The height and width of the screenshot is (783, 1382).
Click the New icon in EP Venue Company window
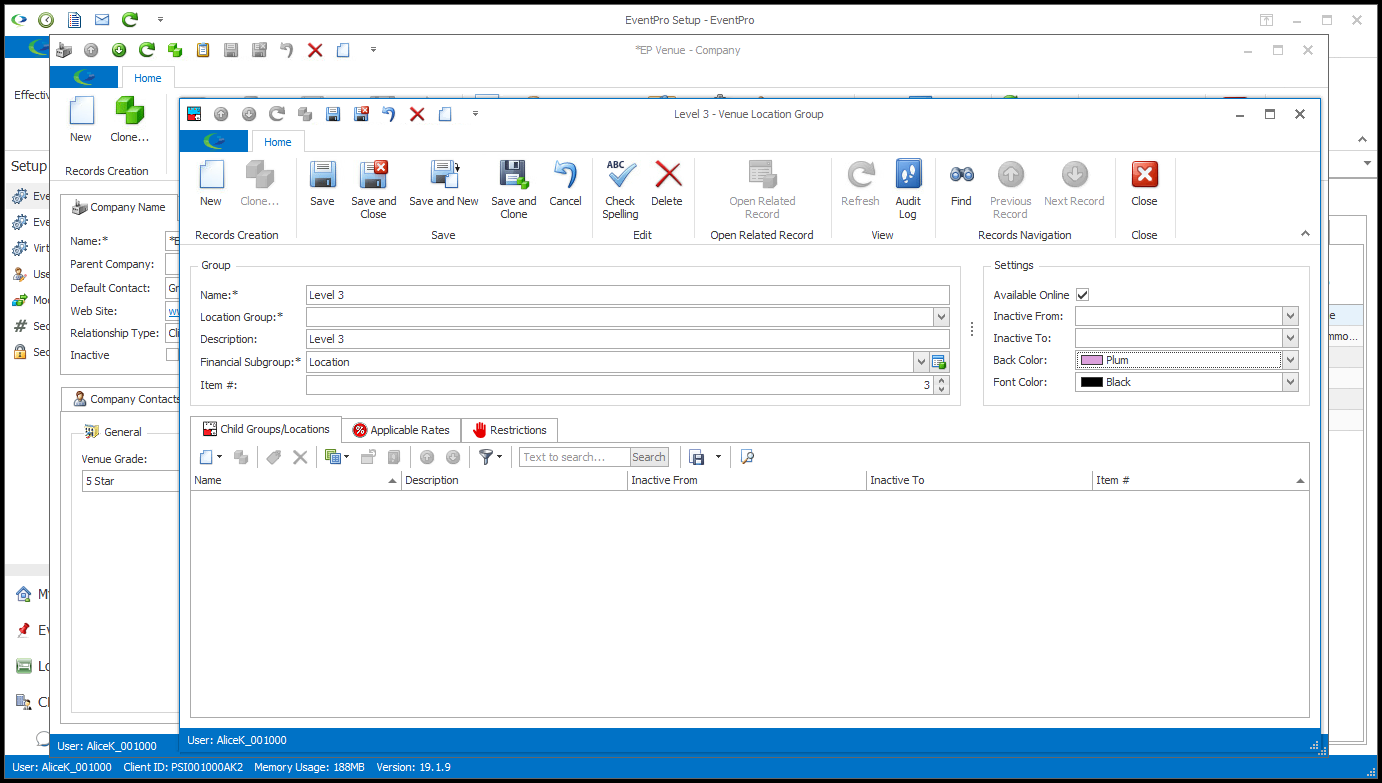(81, 110)
